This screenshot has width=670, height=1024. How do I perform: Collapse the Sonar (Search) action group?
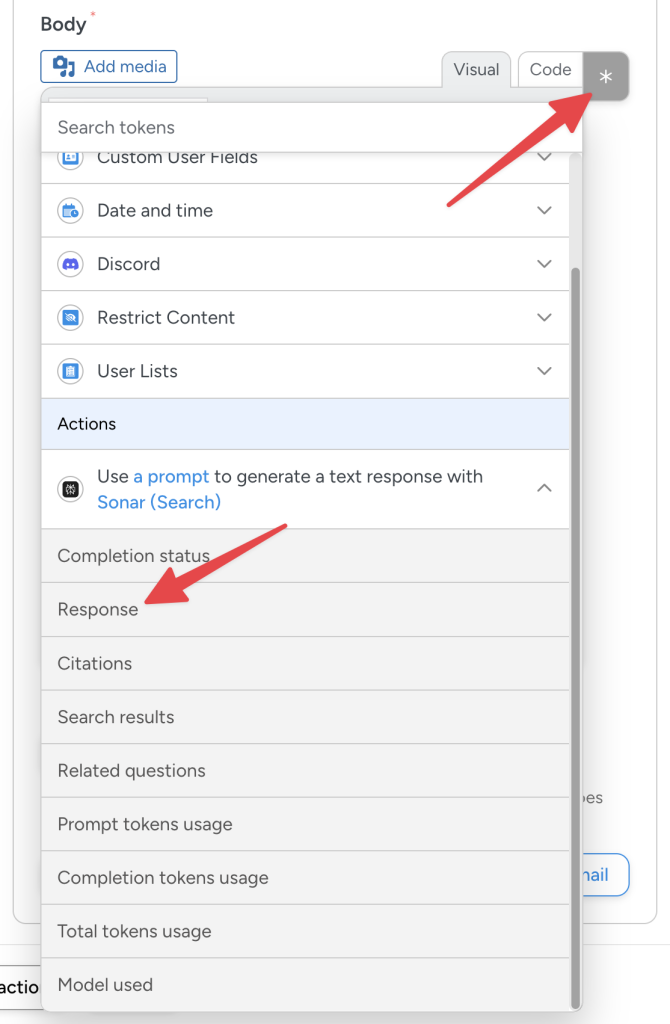545,488
